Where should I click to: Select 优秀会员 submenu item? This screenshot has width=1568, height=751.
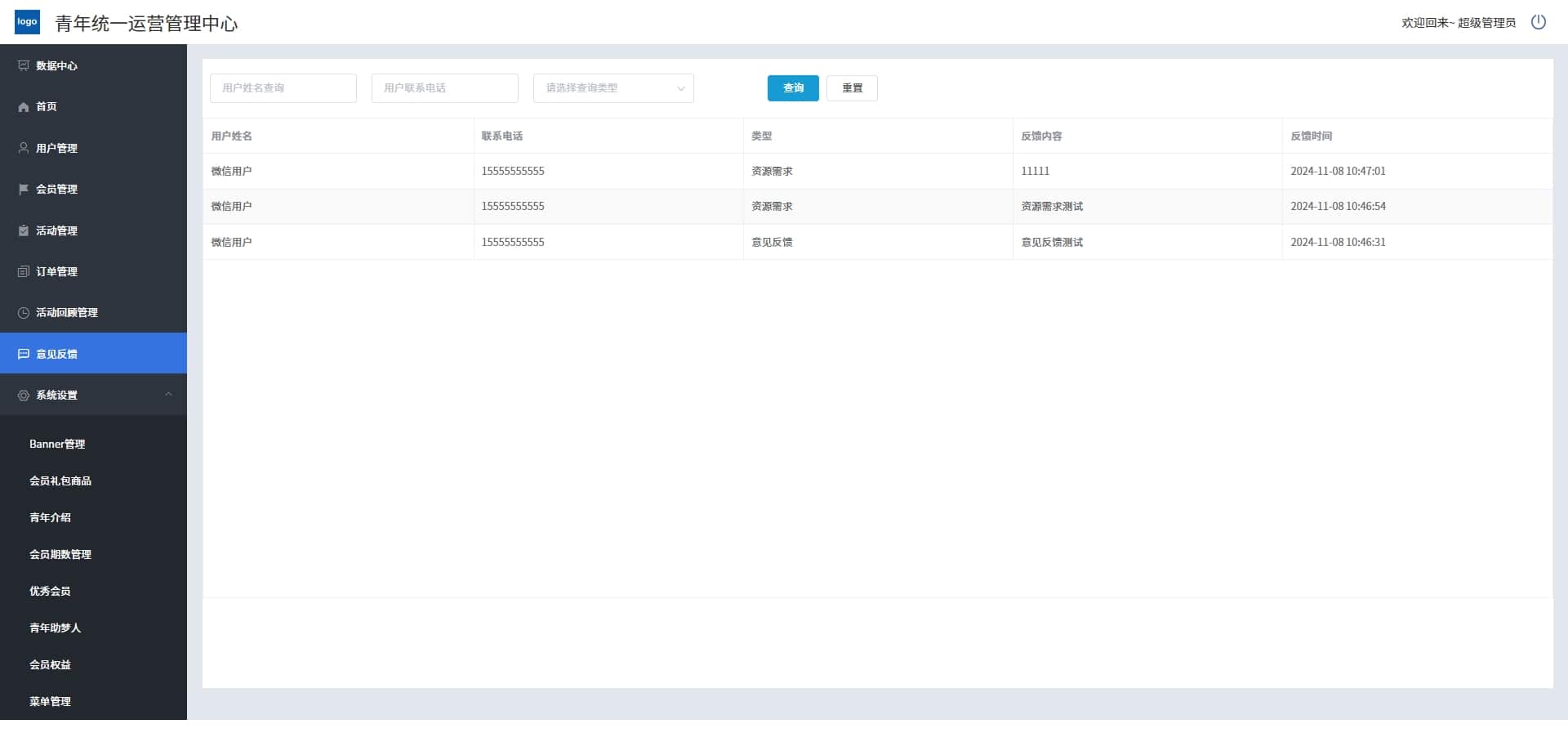93,591
